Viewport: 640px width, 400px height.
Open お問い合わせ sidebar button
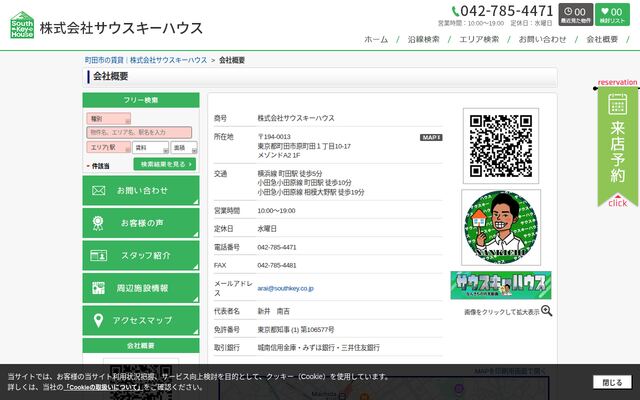pyautogui.click(x=141, y=191)
